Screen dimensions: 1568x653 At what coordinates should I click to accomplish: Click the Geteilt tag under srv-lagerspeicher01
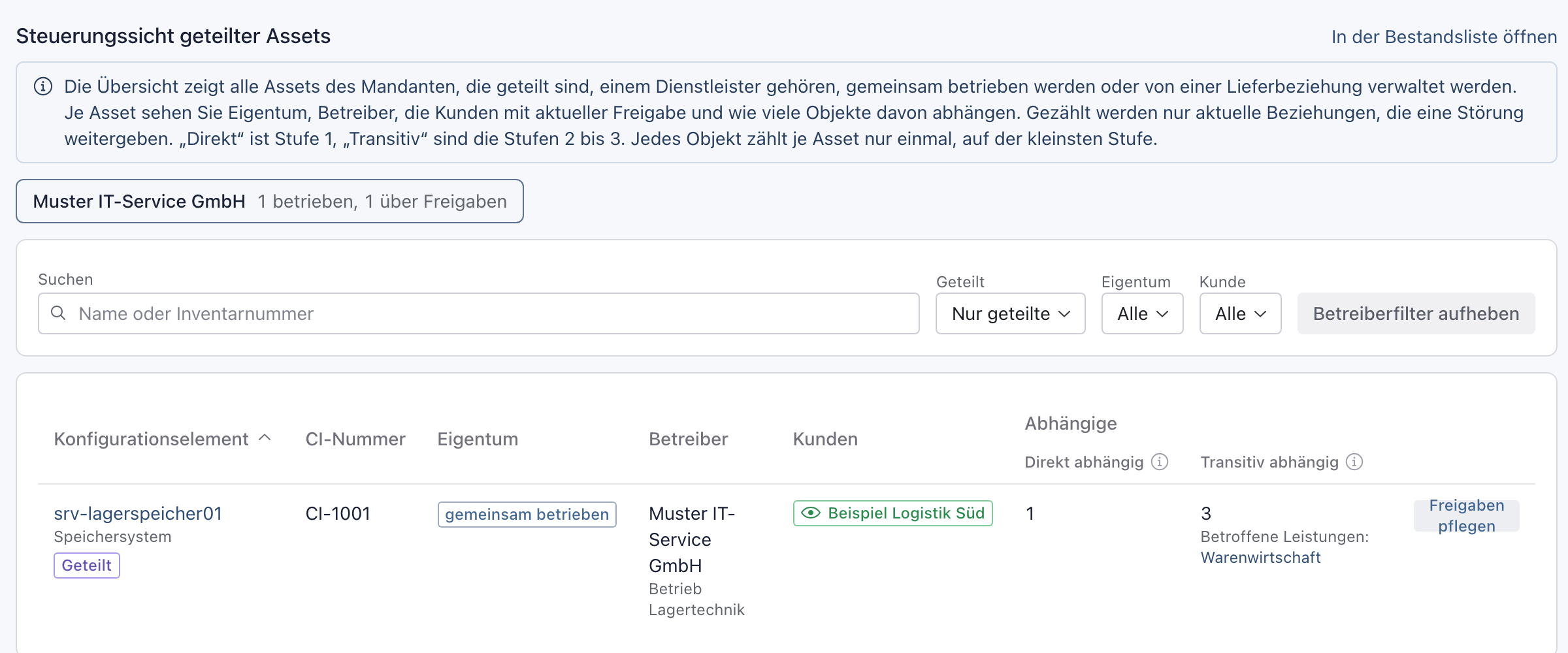(x=87, y=565)
